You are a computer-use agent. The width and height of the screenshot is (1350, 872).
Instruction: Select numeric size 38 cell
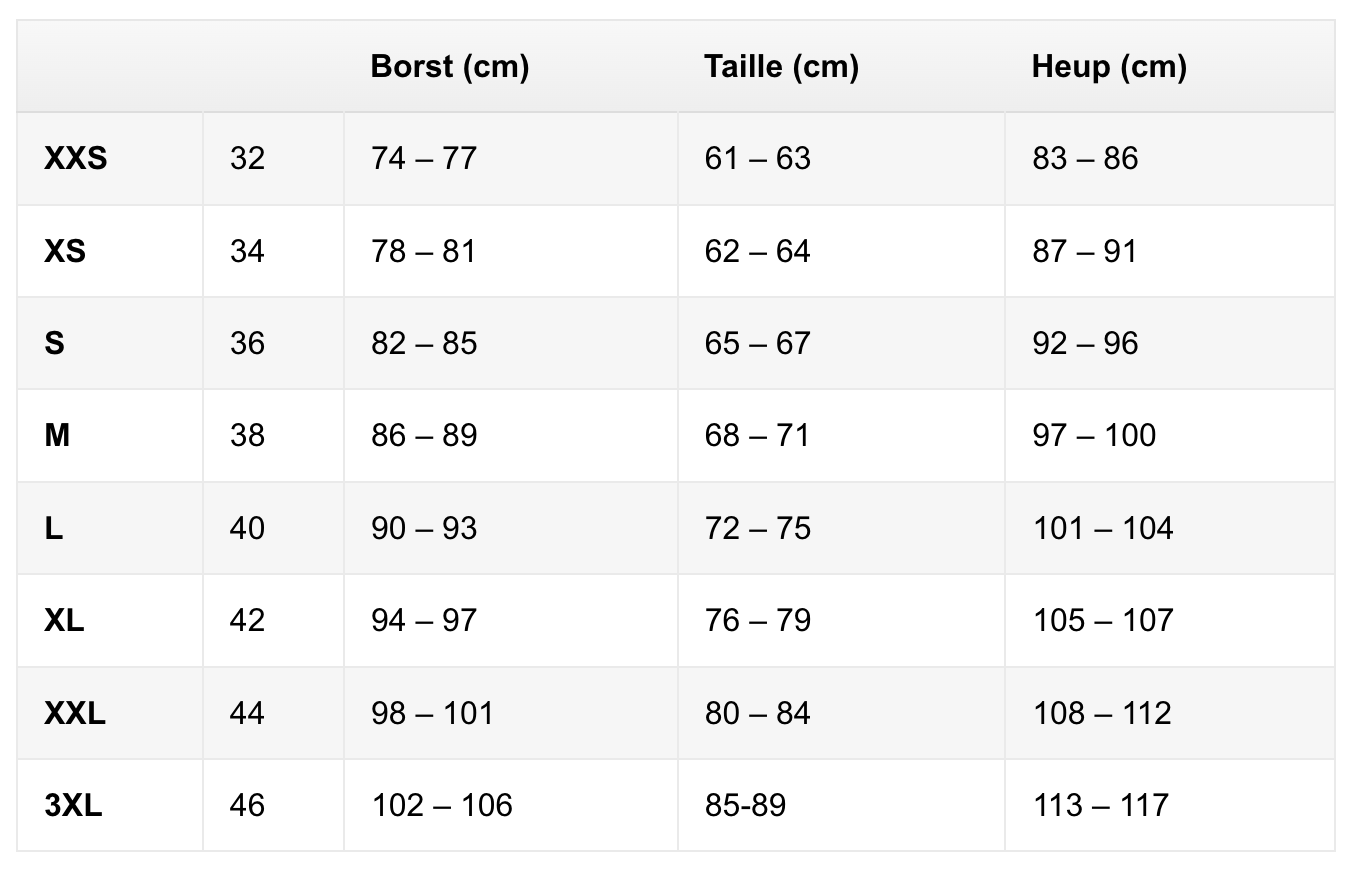click(x=247, y=435)
